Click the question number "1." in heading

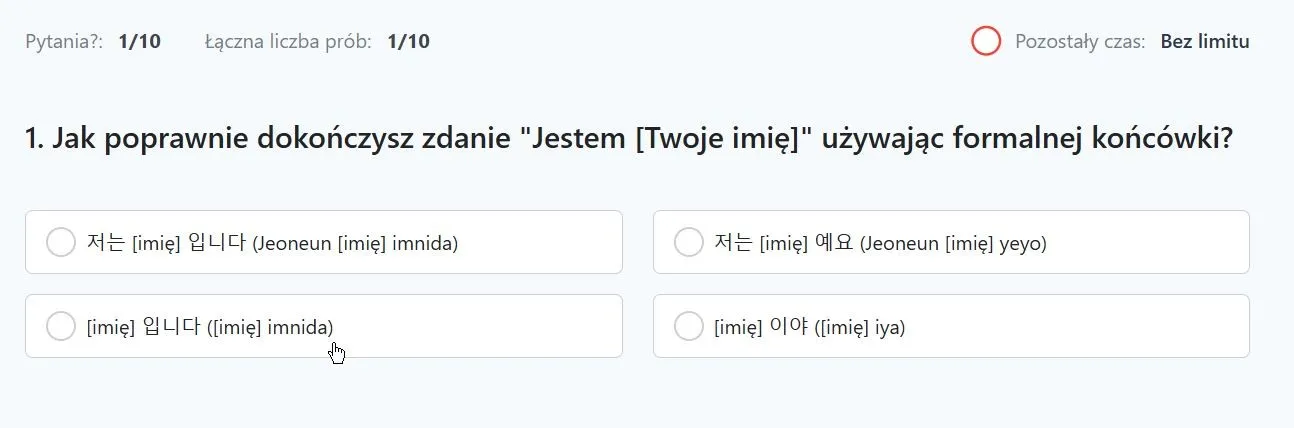[x=35, y=139]
